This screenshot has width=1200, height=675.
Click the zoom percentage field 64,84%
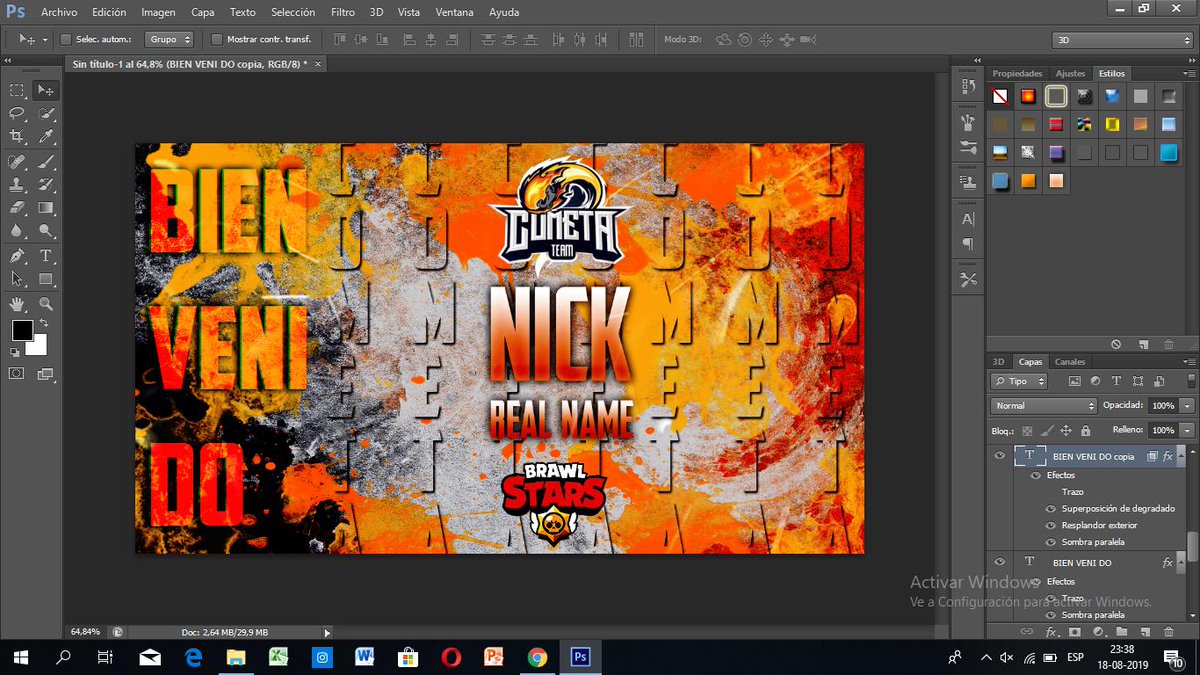86,632
